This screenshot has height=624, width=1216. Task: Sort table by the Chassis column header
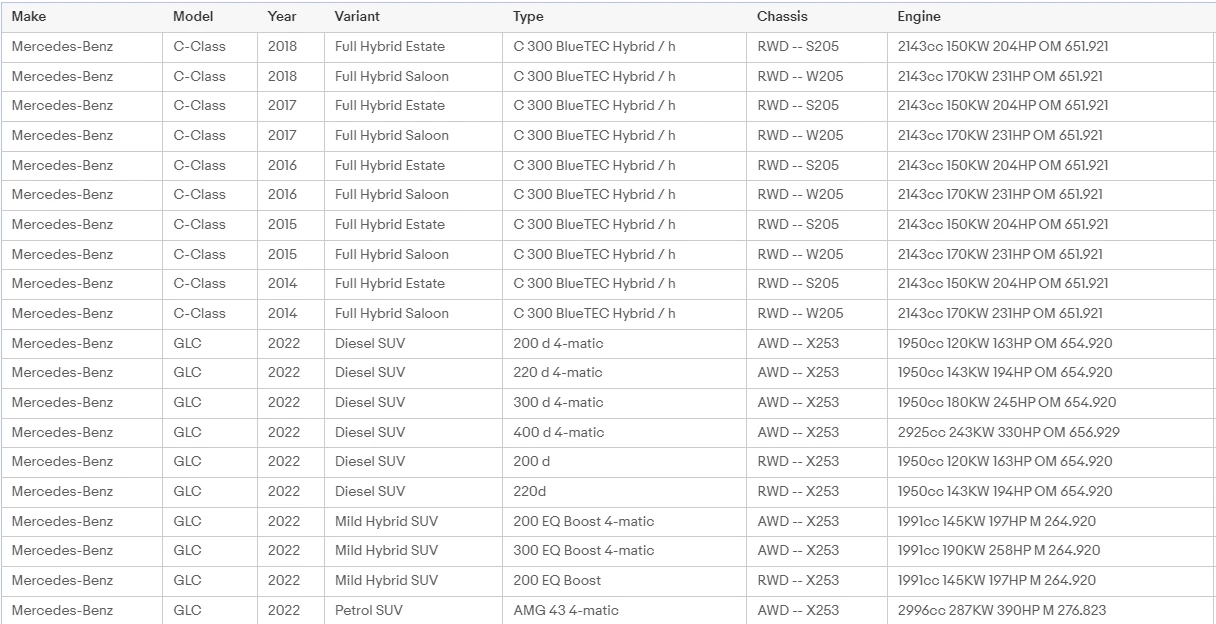[x=781, y=16]
